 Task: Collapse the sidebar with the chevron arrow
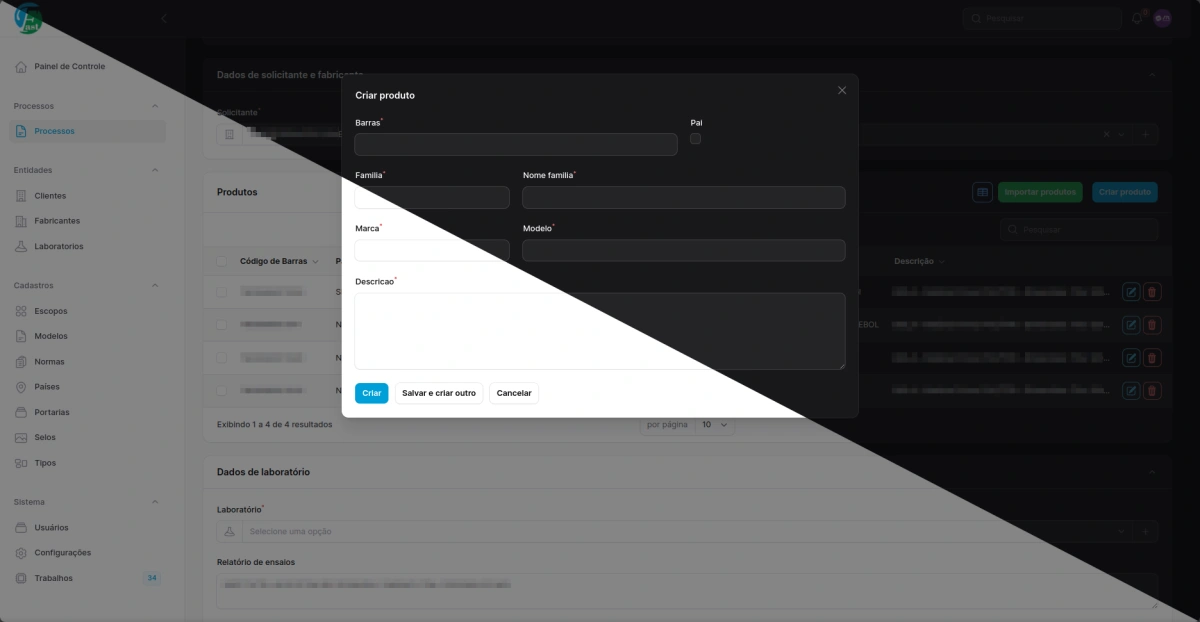pyautogui.click(x=164, y=18)
